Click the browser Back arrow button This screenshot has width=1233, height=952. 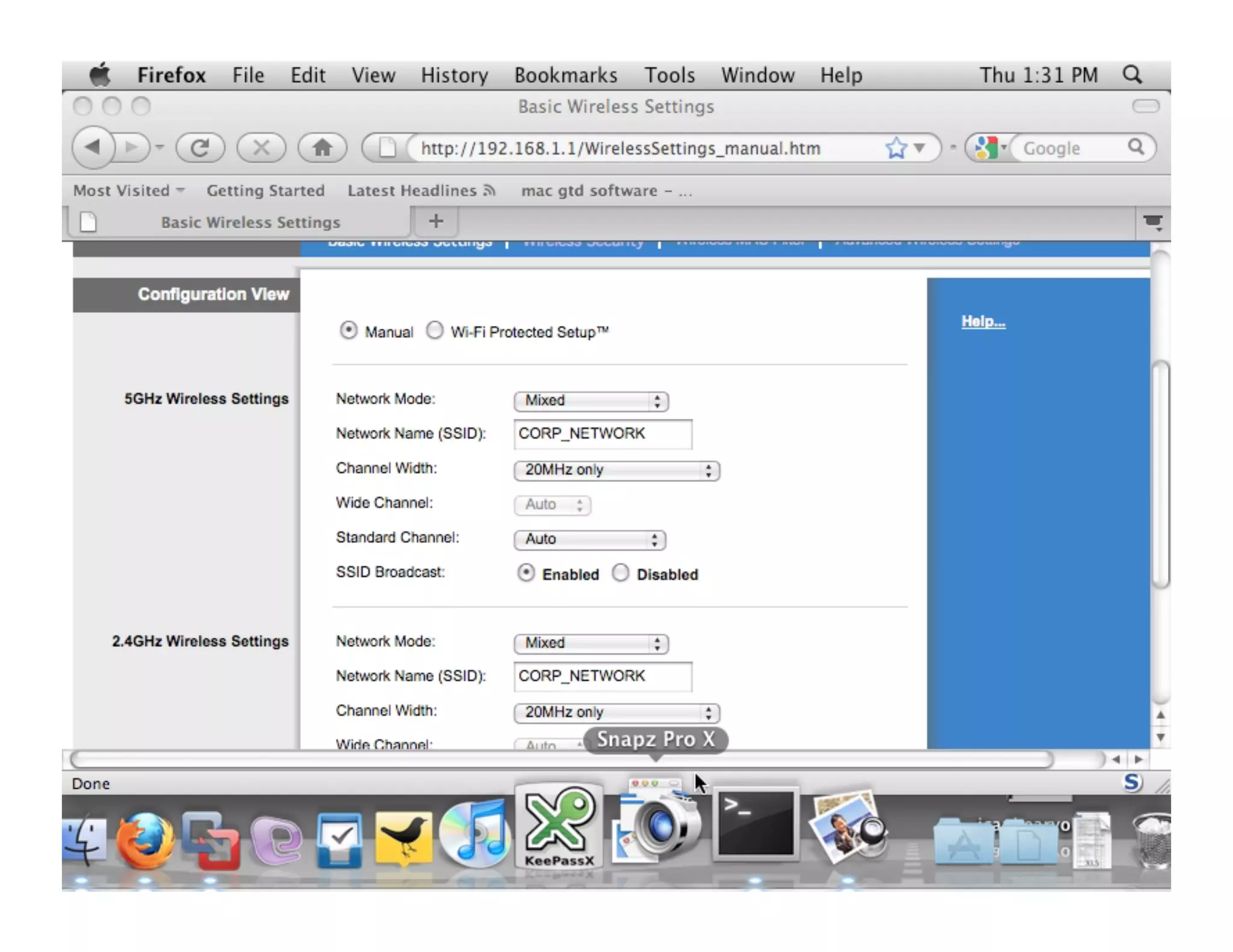click(x=93, y=147)
